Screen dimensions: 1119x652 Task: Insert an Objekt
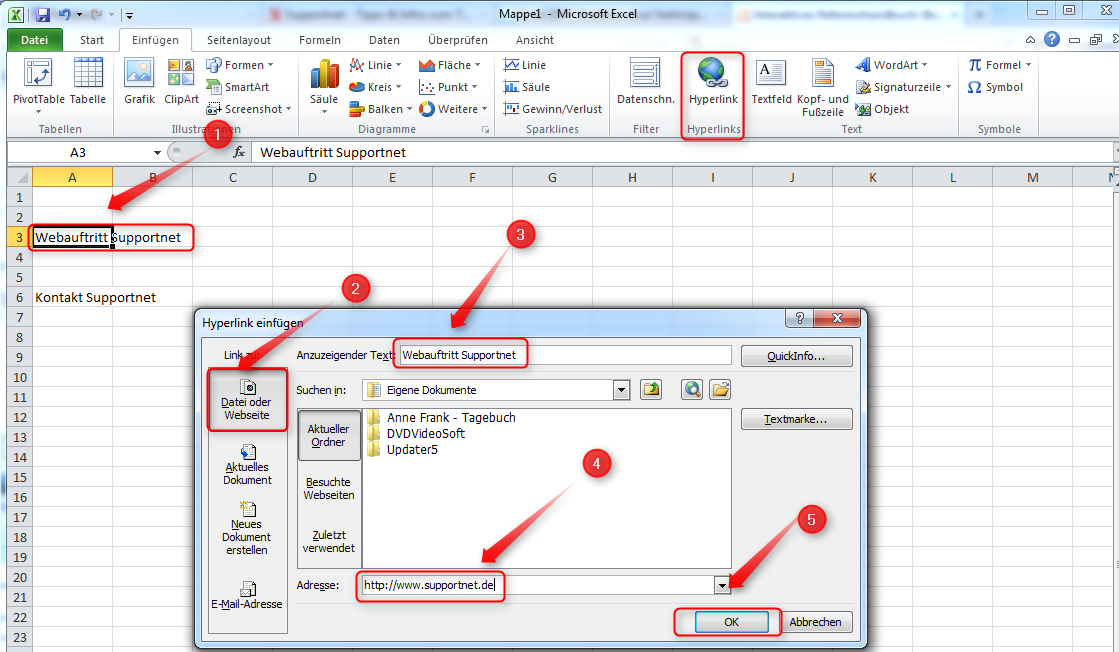(882, 109)
